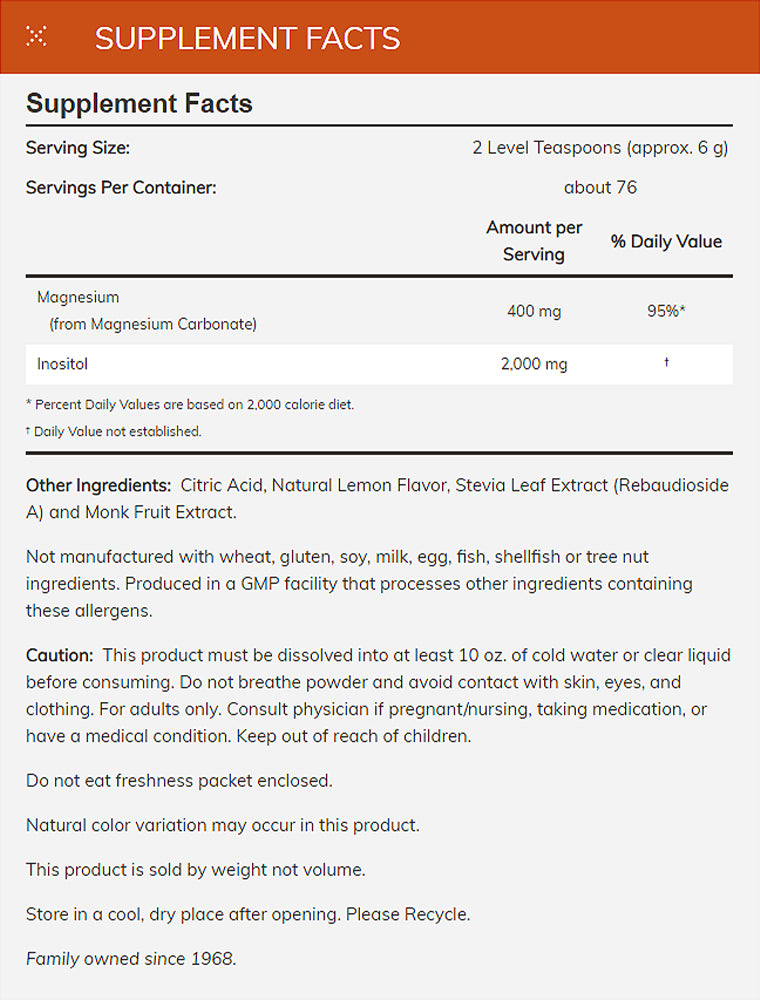Click the 2,000 mg inositol amount

pos(534,365)
